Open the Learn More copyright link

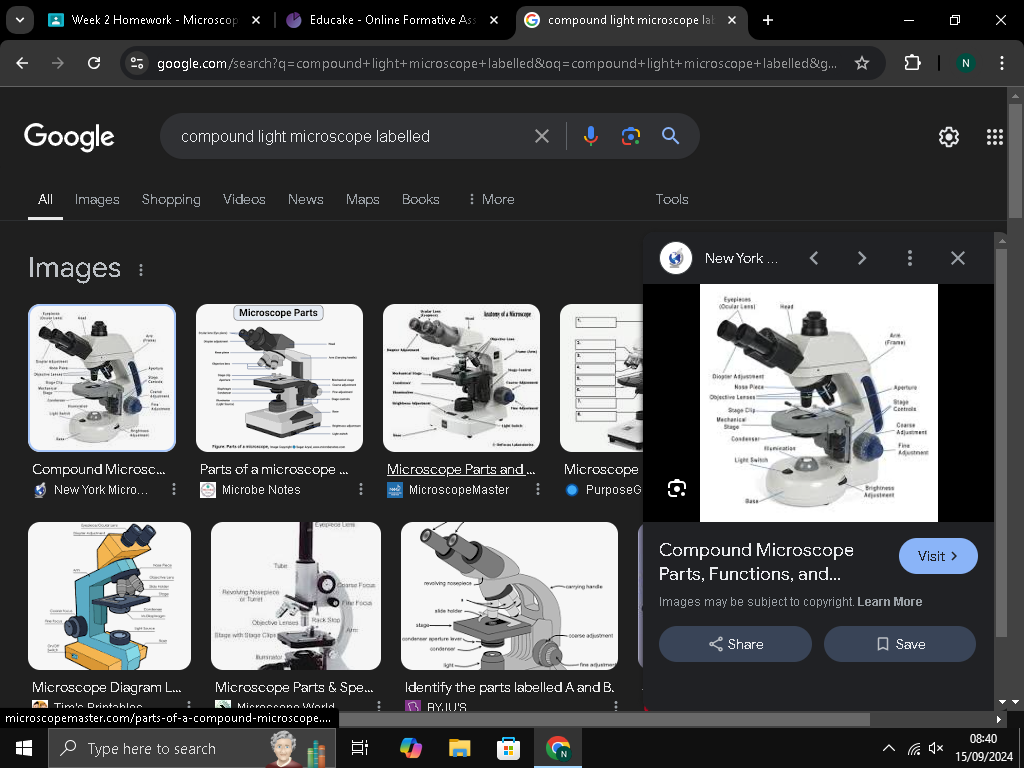889,601
